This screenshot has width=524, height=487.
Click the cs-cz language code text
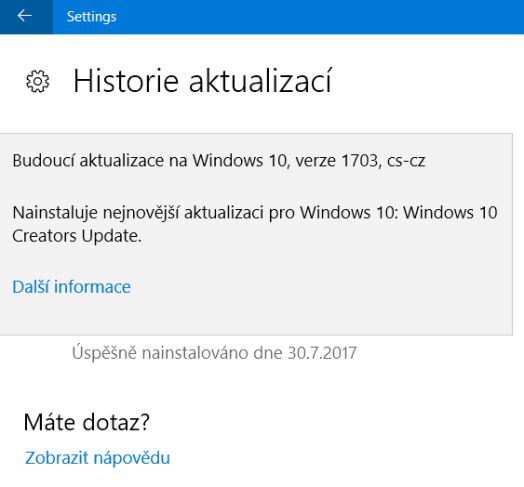pyautogui.click(x=406, y=161)
